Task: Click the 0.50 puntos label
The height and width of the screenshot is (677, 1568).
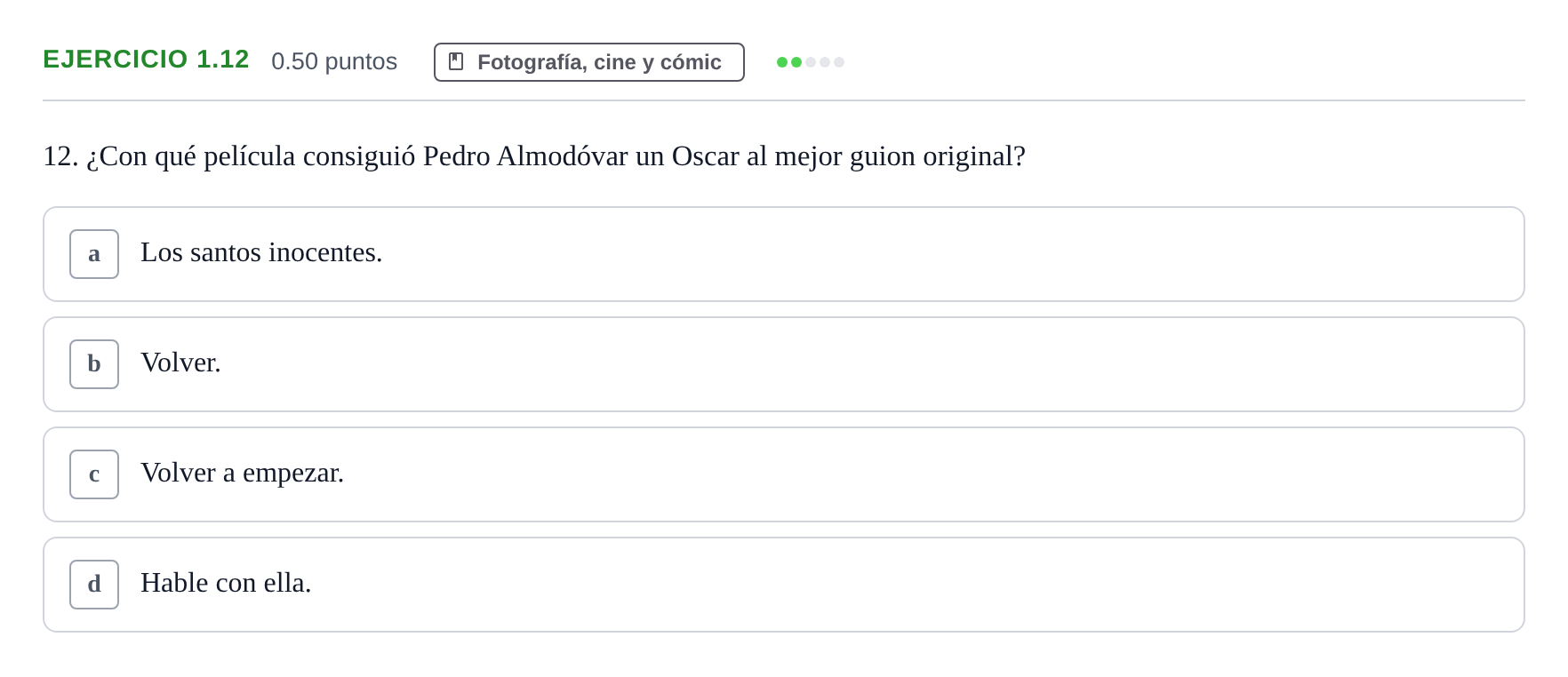Action: click(x=334, y=61)
